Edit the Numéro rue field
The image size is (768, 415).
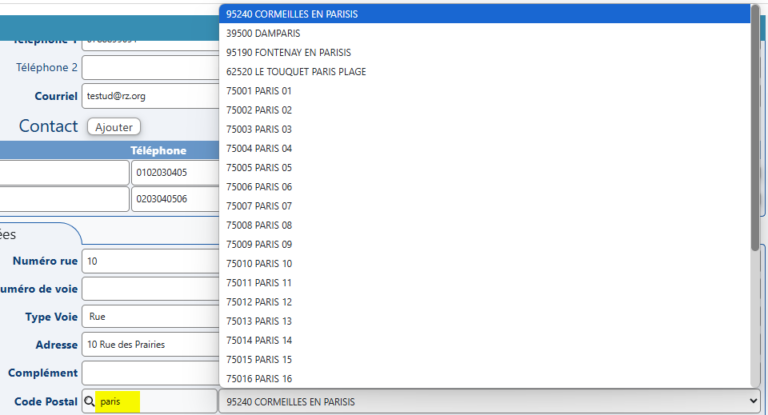pyautogui.click(x=150, y=261)
